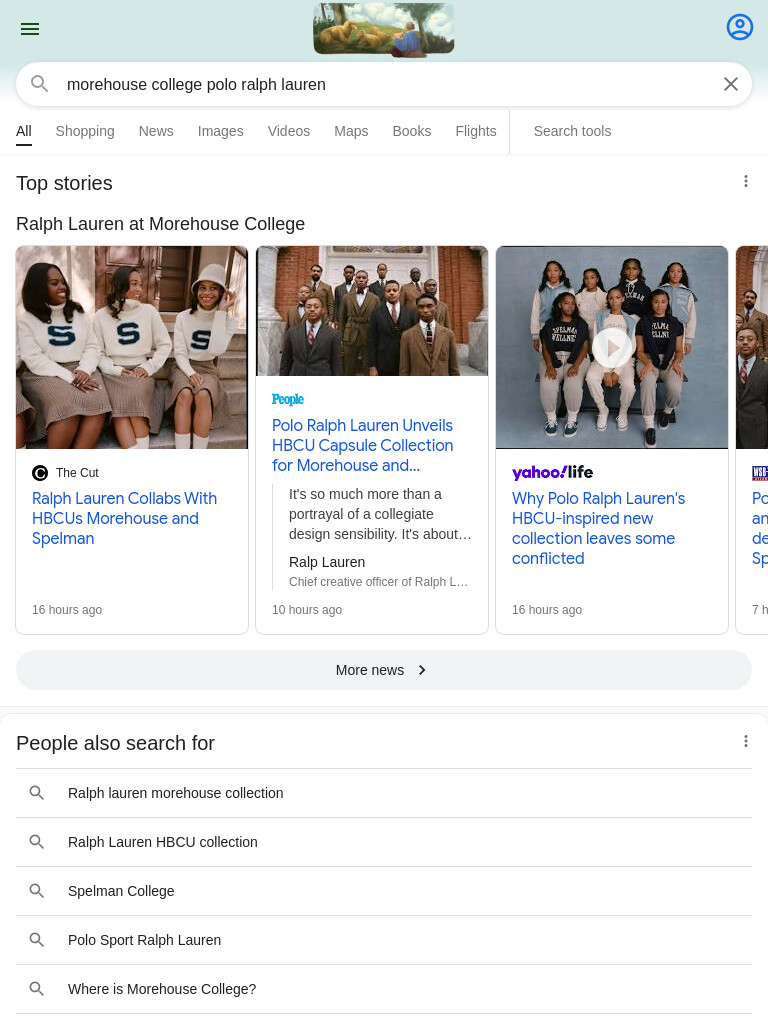Click the search magnifier icon in search box
The height and width of the screenshot is (1024, 768).
40,84
